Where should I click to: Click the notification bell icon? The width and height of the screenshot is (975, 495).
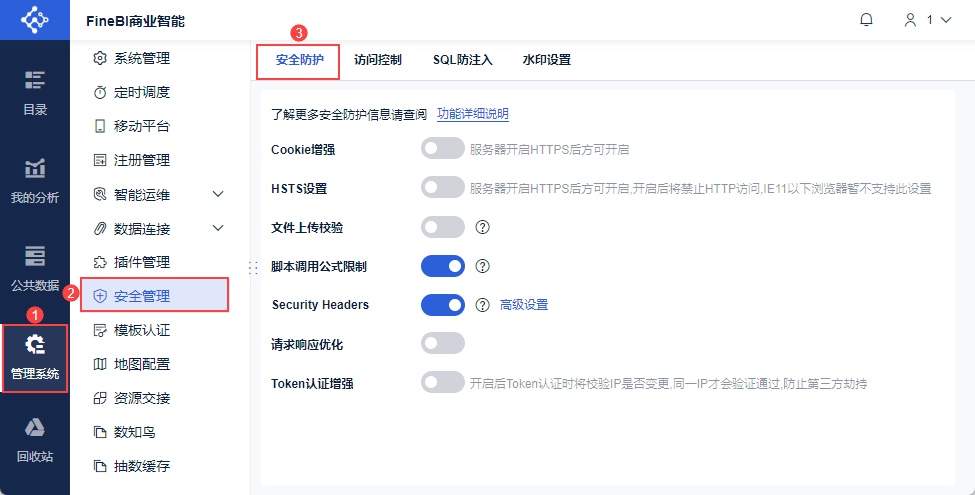click(866, 20)
